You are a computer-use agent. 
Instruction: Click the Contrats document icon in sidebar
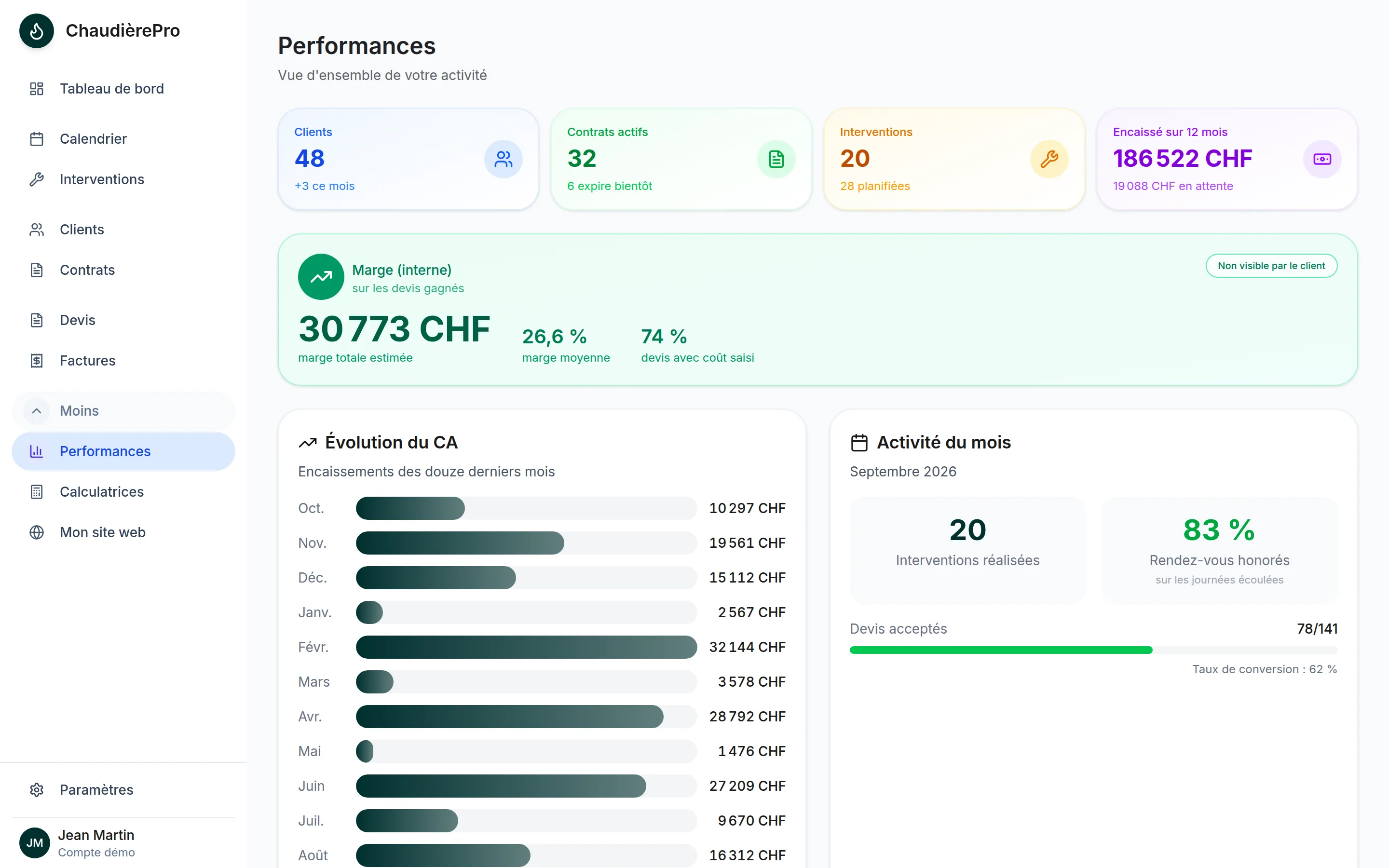tap(37, 270)
